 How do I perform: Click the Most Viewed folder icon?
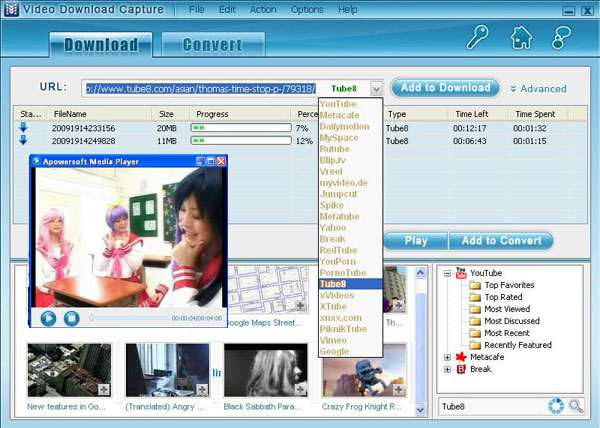475,309
